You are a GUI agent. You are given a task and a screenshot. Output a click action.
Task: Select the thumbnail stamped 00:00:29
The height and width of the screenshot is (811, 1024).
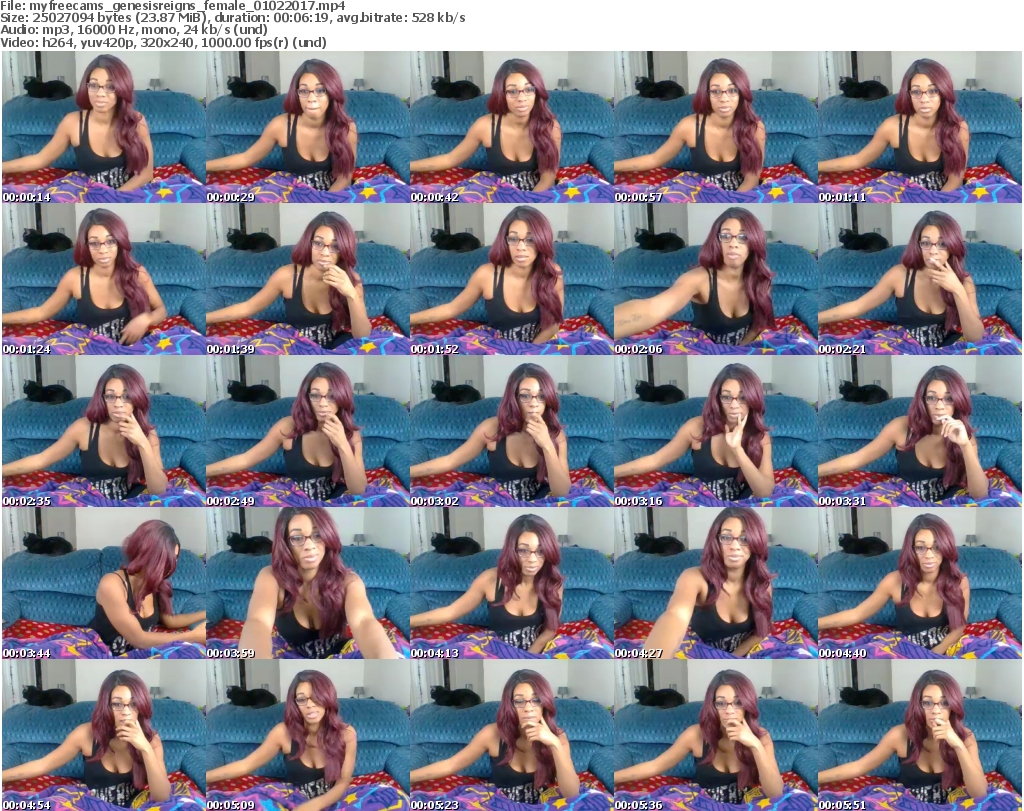pos(308,127)
